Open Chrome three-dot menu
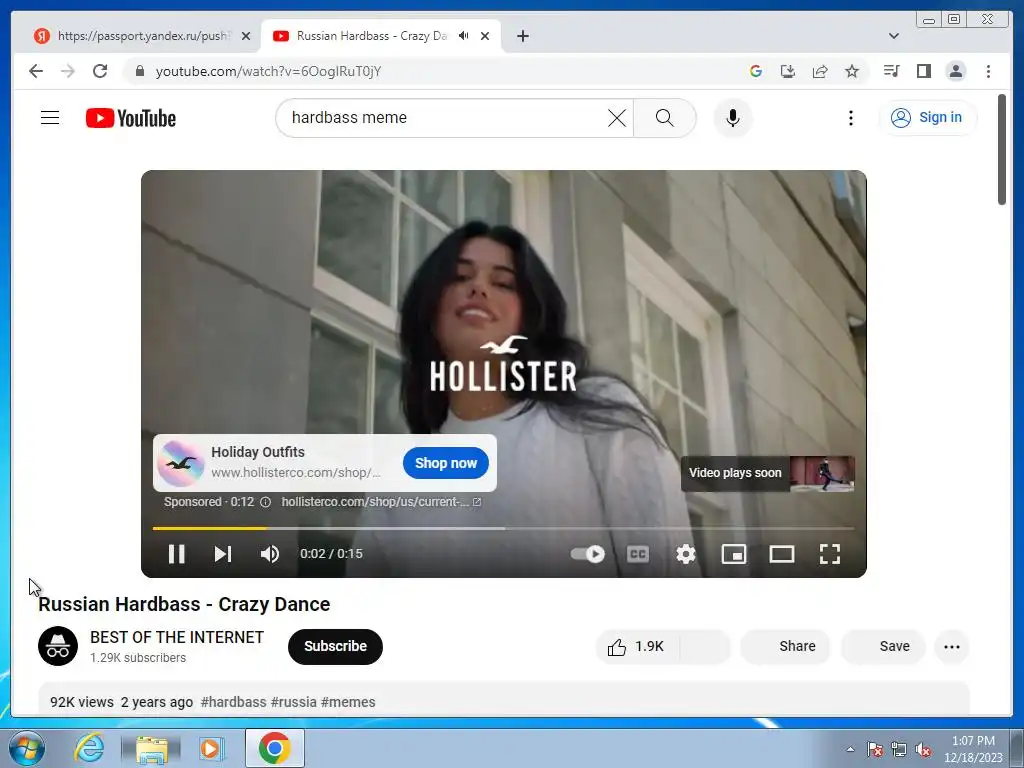The image size is (1024, 768). (x=988, y=71)
